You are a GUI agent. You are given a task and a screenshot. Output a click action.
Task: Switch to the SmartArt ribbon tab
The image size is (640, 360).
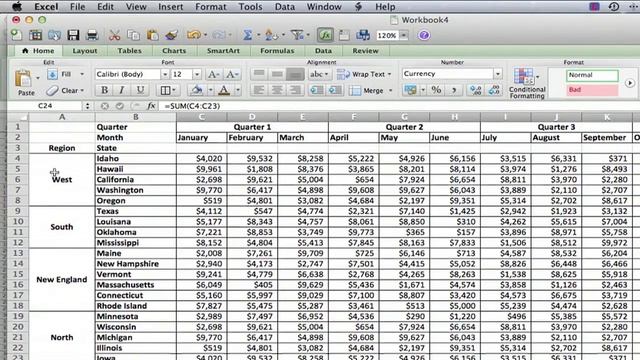(223, 51)
